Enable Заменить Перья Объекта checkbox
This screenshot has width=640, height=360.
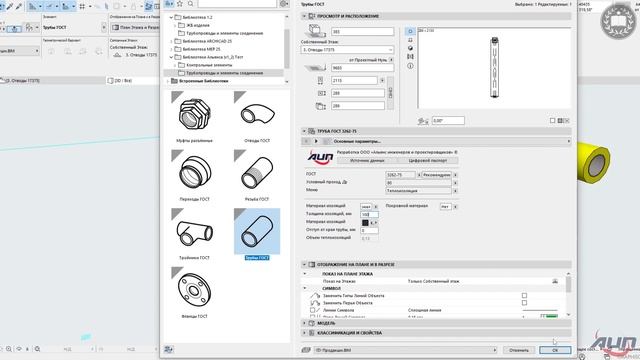coord(524,303)
